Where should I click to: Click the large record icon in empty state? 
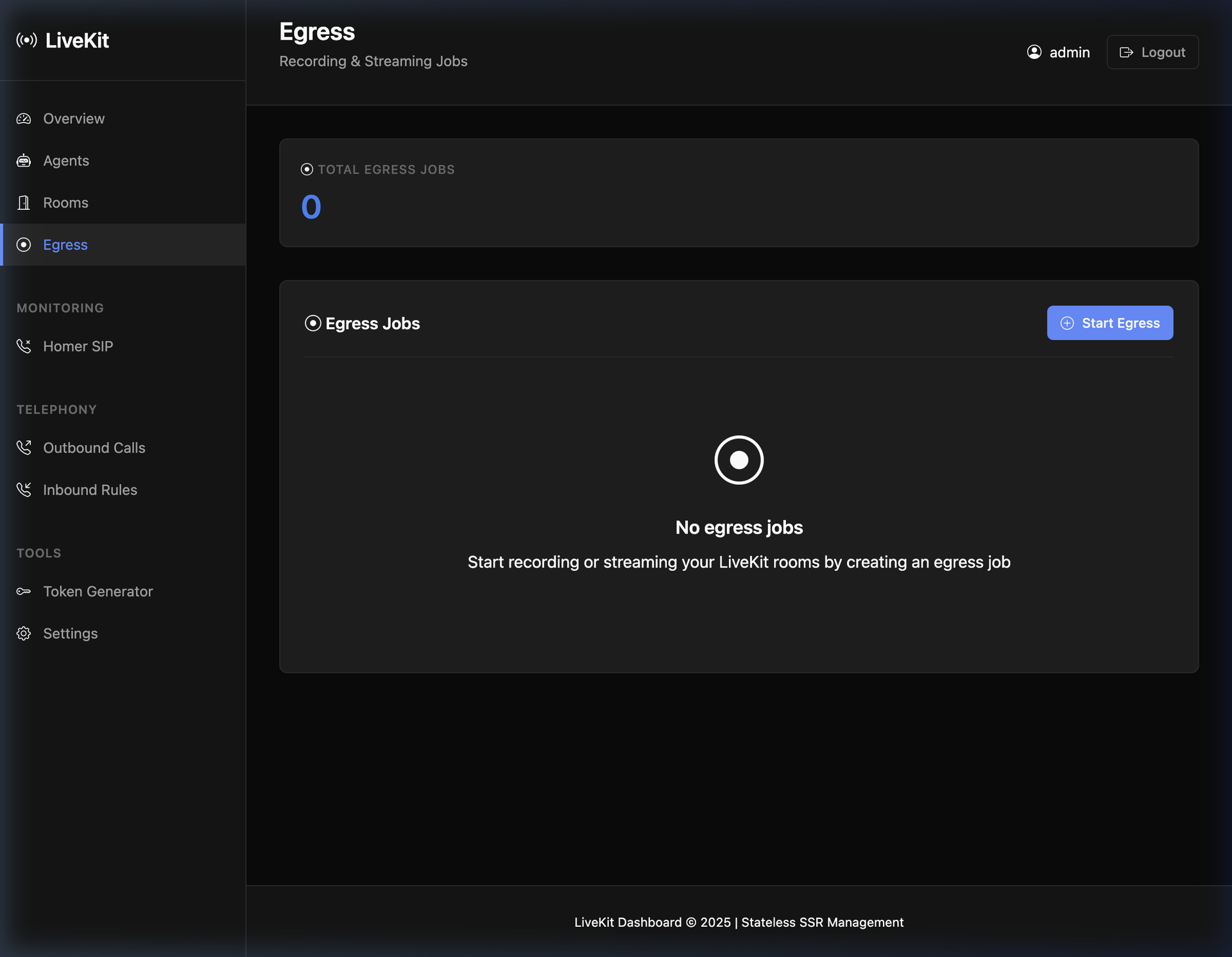739,460
